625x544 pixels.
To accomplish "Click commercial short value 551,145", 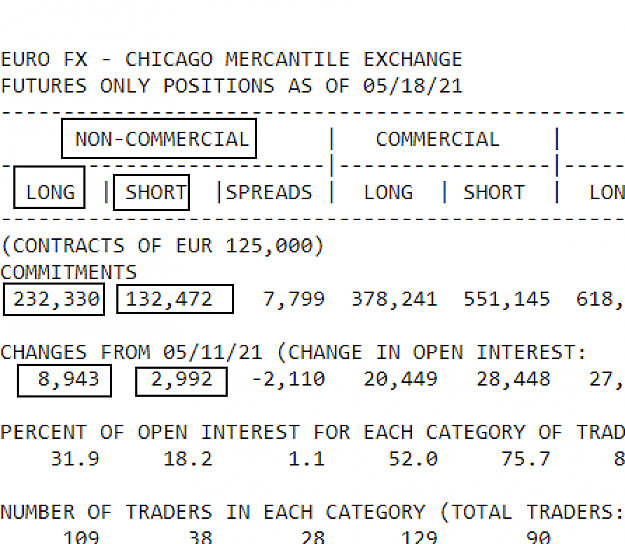I will [x=507, y=299].
